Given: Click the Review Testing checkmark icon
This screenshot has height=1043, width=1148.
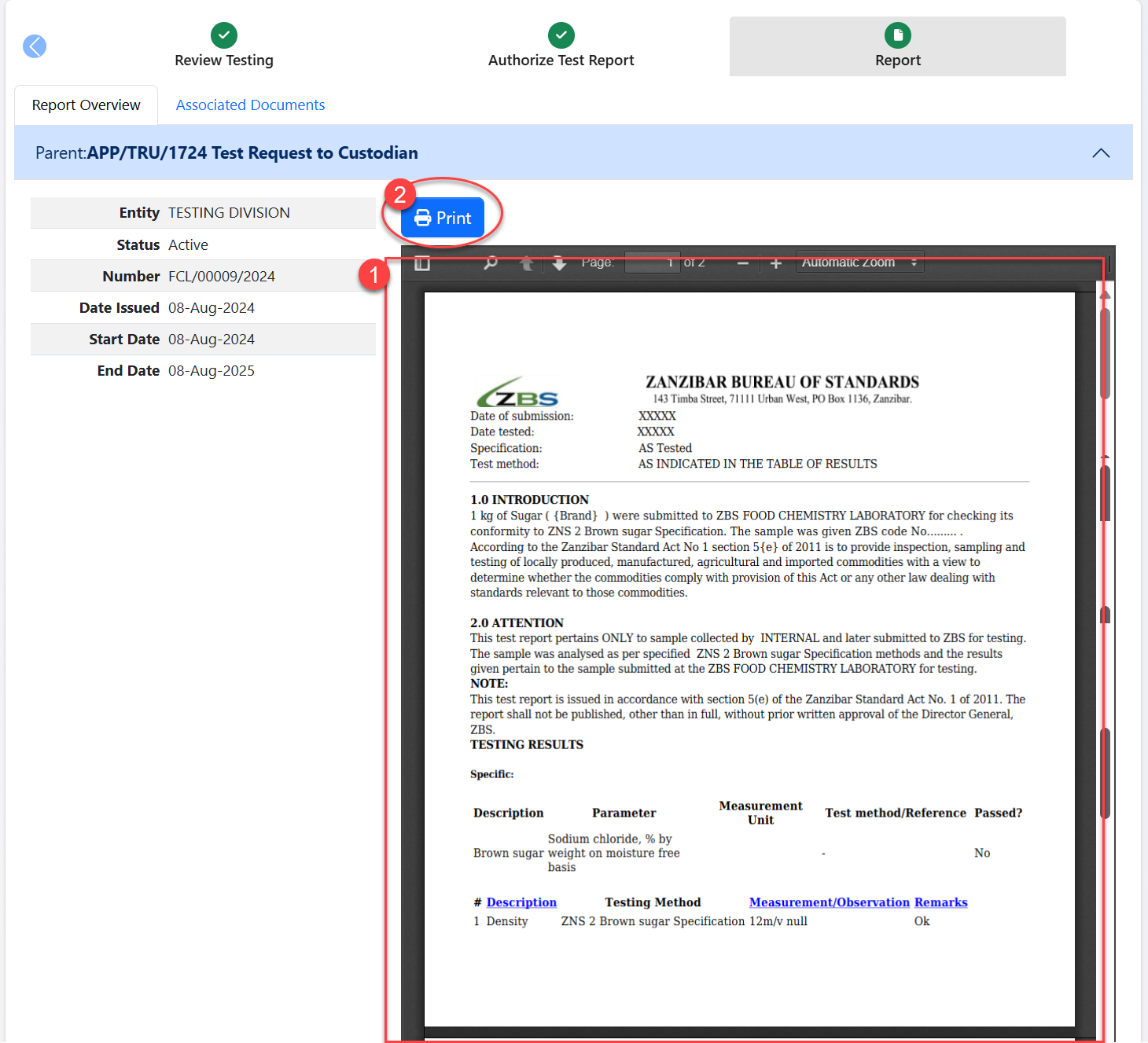Looking at the screenshot, I should pos(224,35).
